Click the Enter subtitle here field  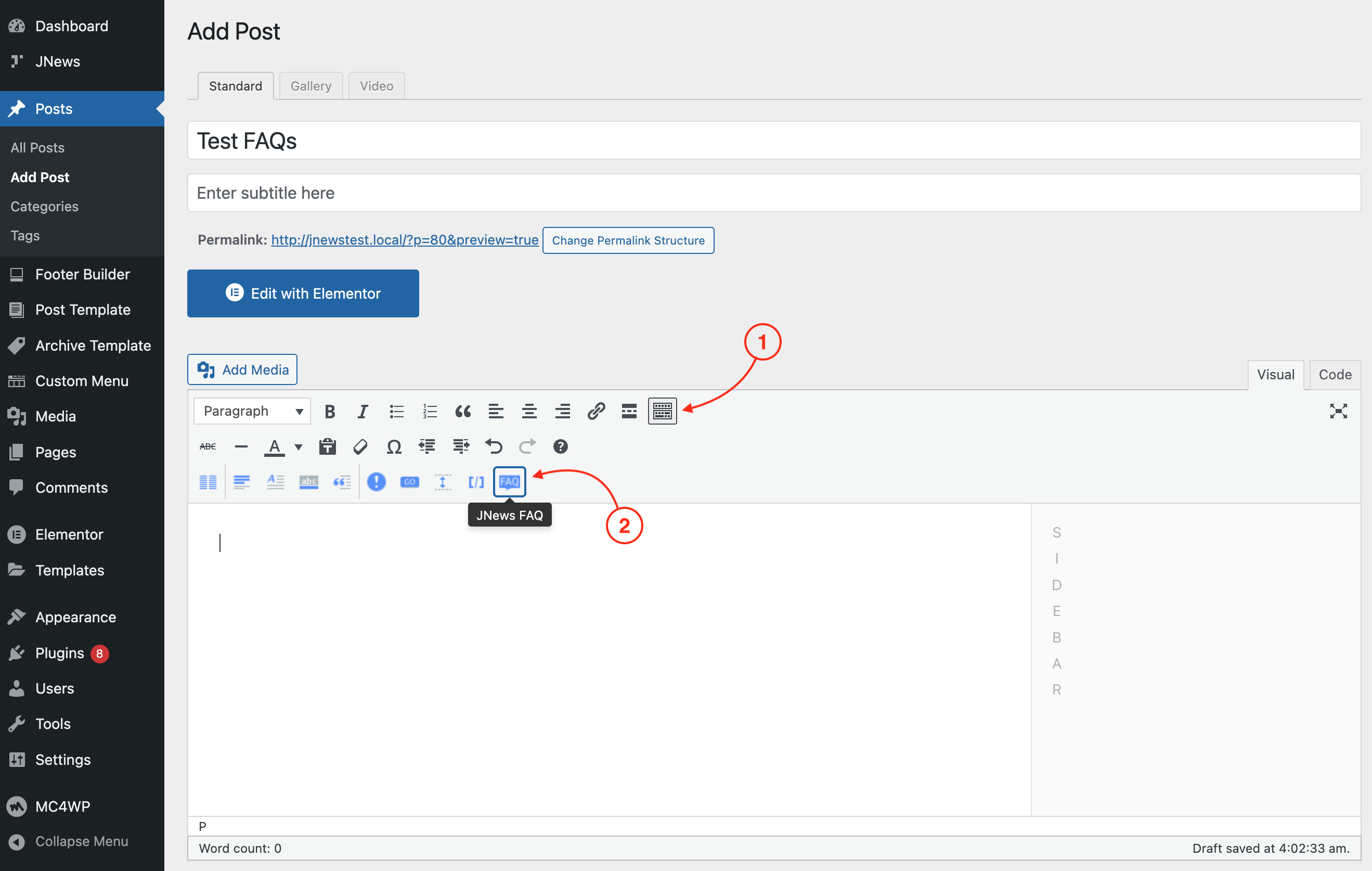(773, 193)
